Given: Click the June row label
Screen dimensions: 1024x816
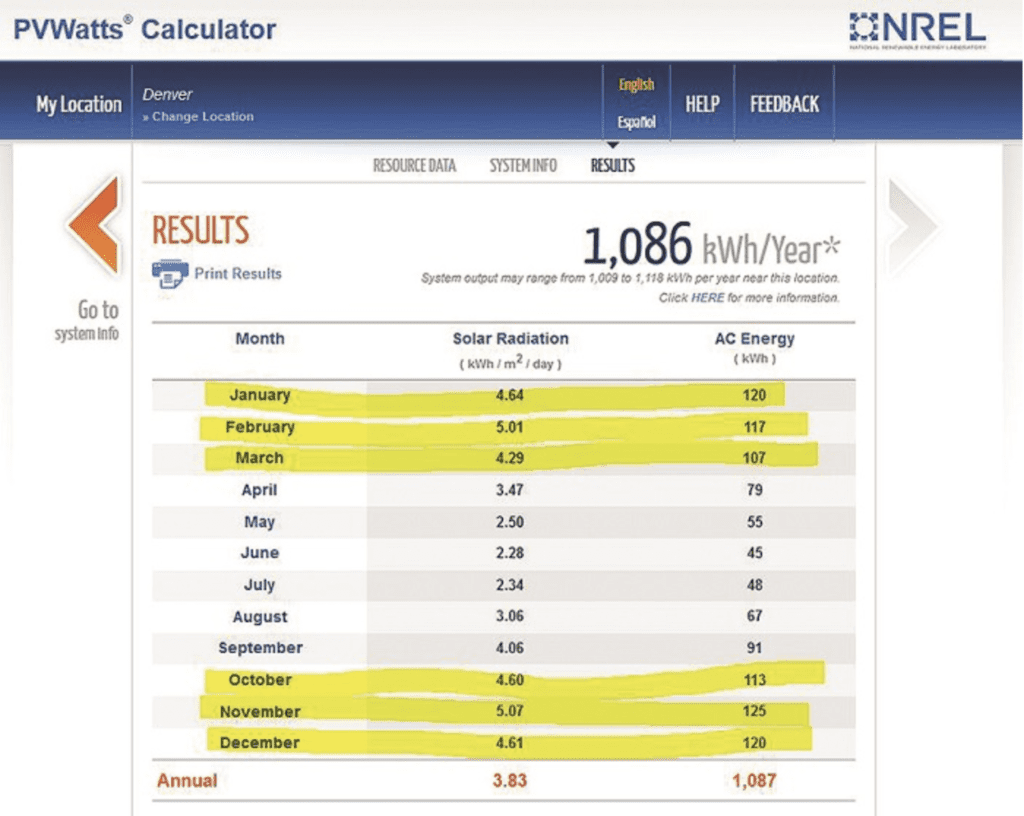Looking at the screenshot, I should pyautogui.click(x=260, y=553).
